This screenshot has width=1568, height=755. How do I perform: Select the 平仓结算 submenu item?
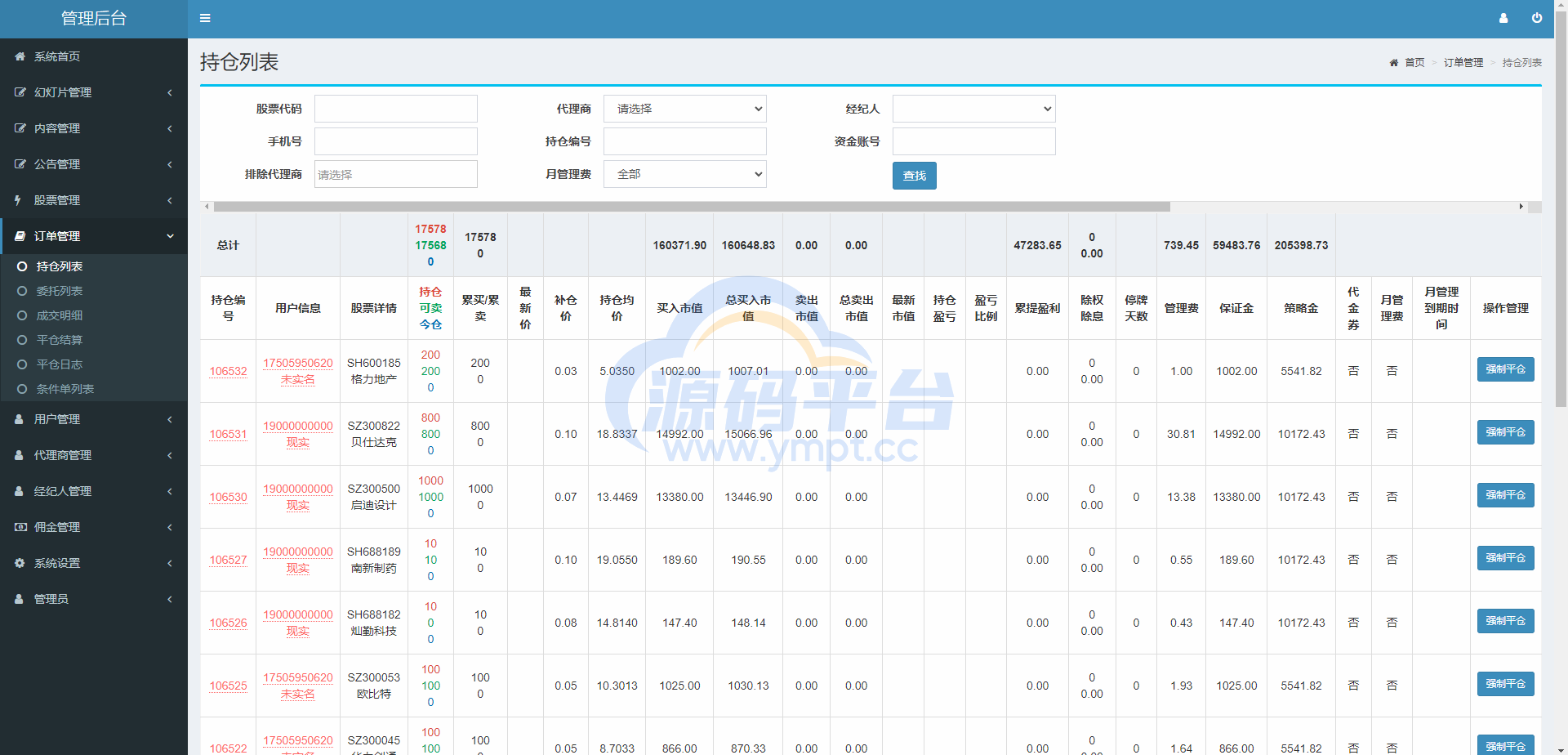tap(59, 340)
